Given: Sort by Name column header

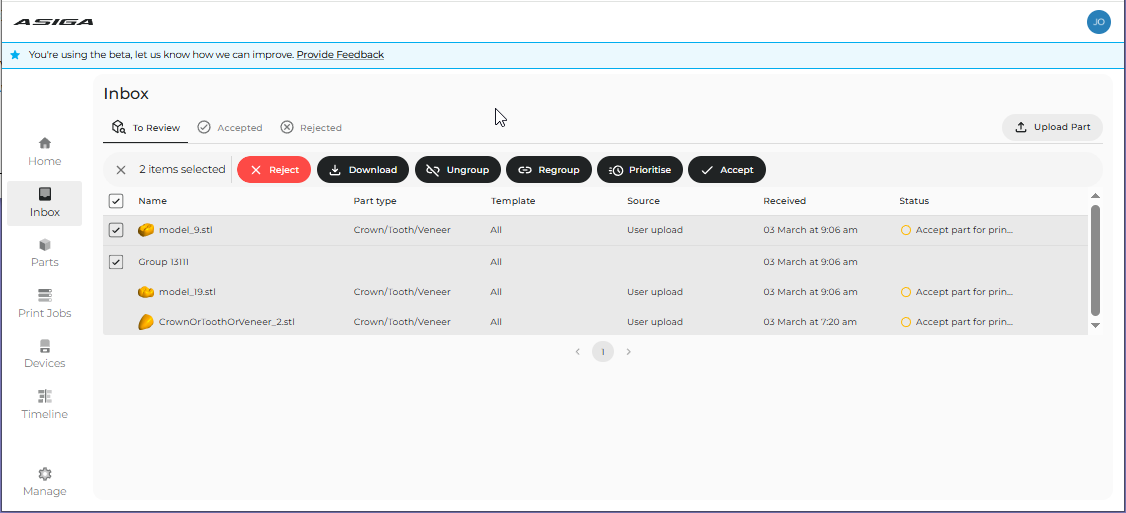Looking at the screenshot, I should pyautogui.click(x=152, y=200).
